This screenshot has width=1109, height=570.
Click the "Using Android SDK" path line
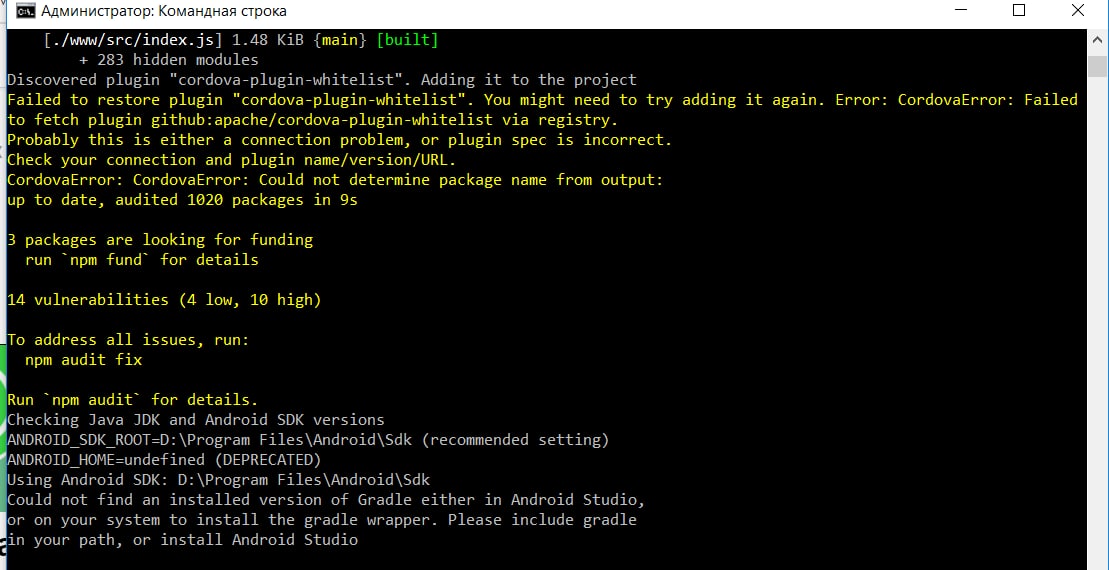(219, 480)
